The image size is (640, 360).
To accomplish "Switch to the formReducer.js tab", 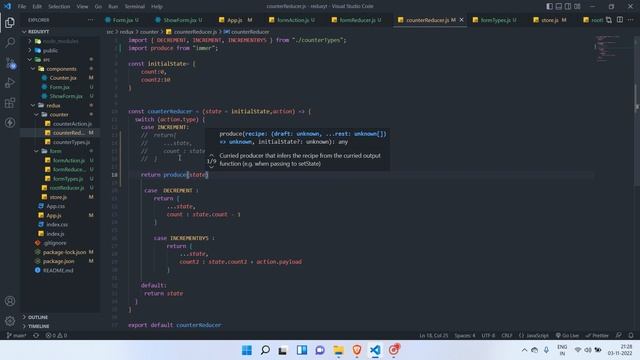I will click(x=357, y=20).
